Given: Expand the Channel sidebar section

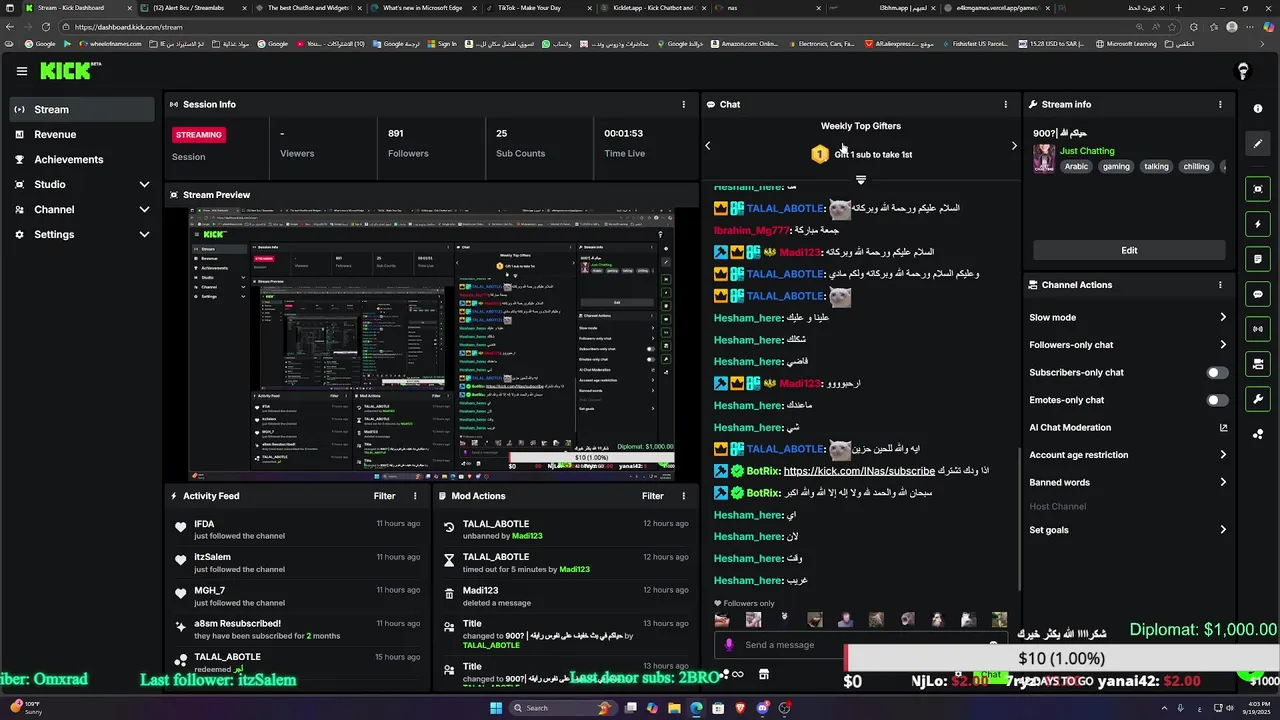Looking at the screenshot, I should [x=83, y=210].
